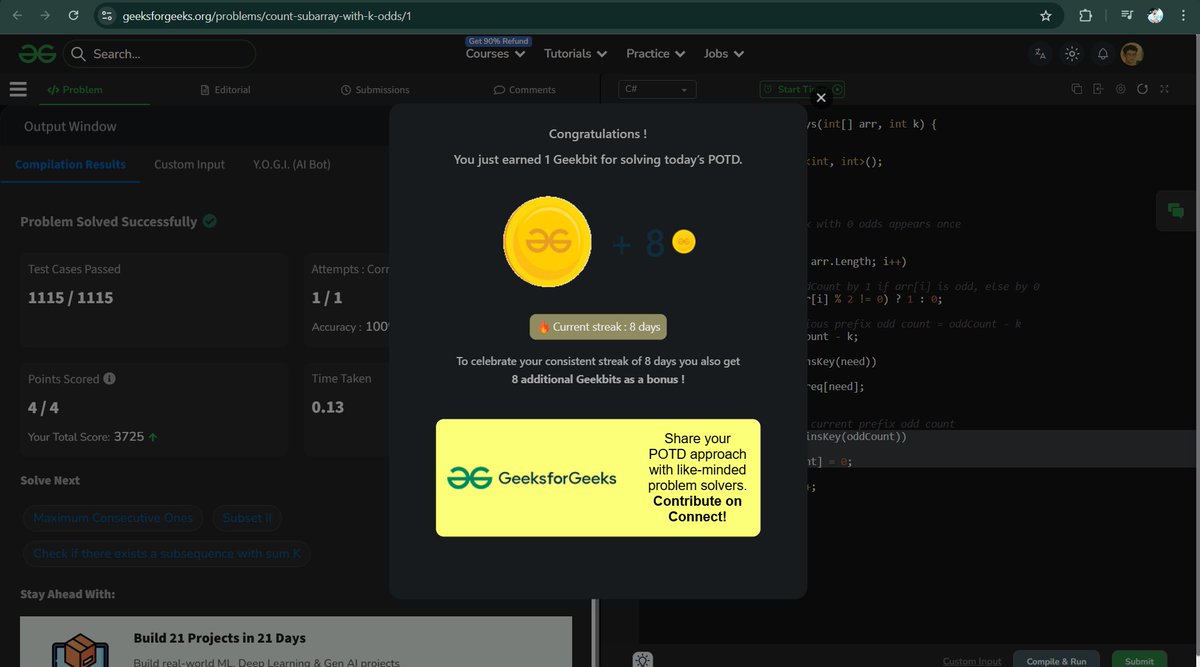Click the Total Score 3725 value
Viewport: 1200px width, 667px height.
click(x=129, y=437)
